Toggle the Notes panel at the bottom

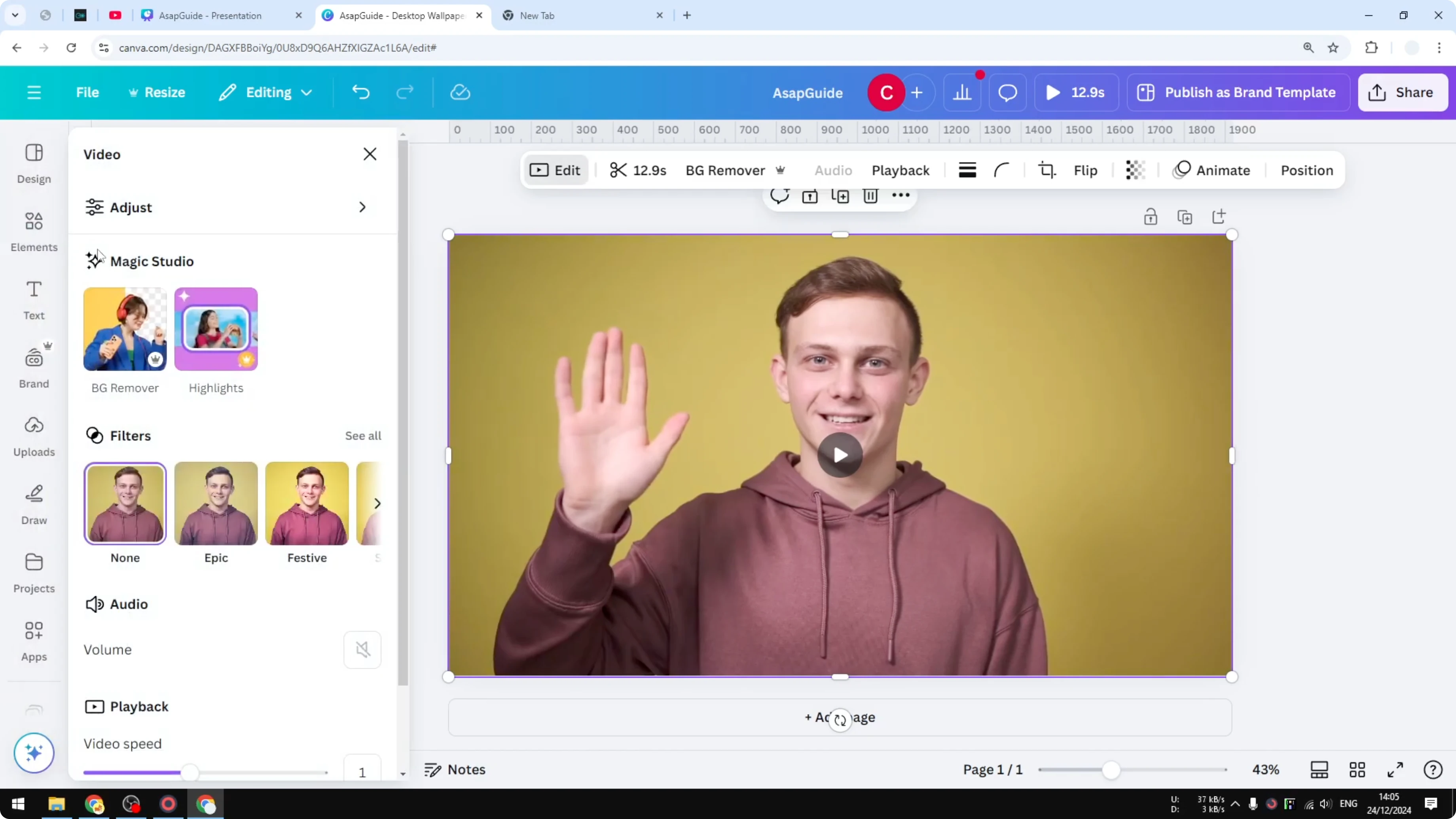(455, 769)
